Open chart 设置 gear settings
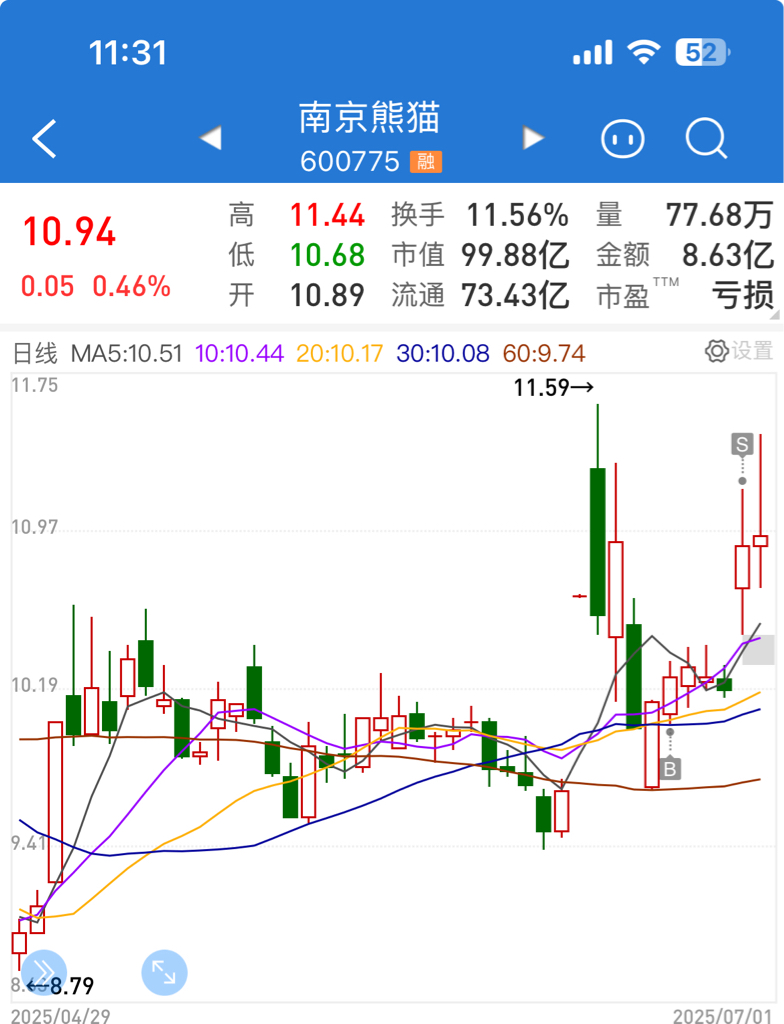Screen dimensions: 784x1024 point(739,351)
